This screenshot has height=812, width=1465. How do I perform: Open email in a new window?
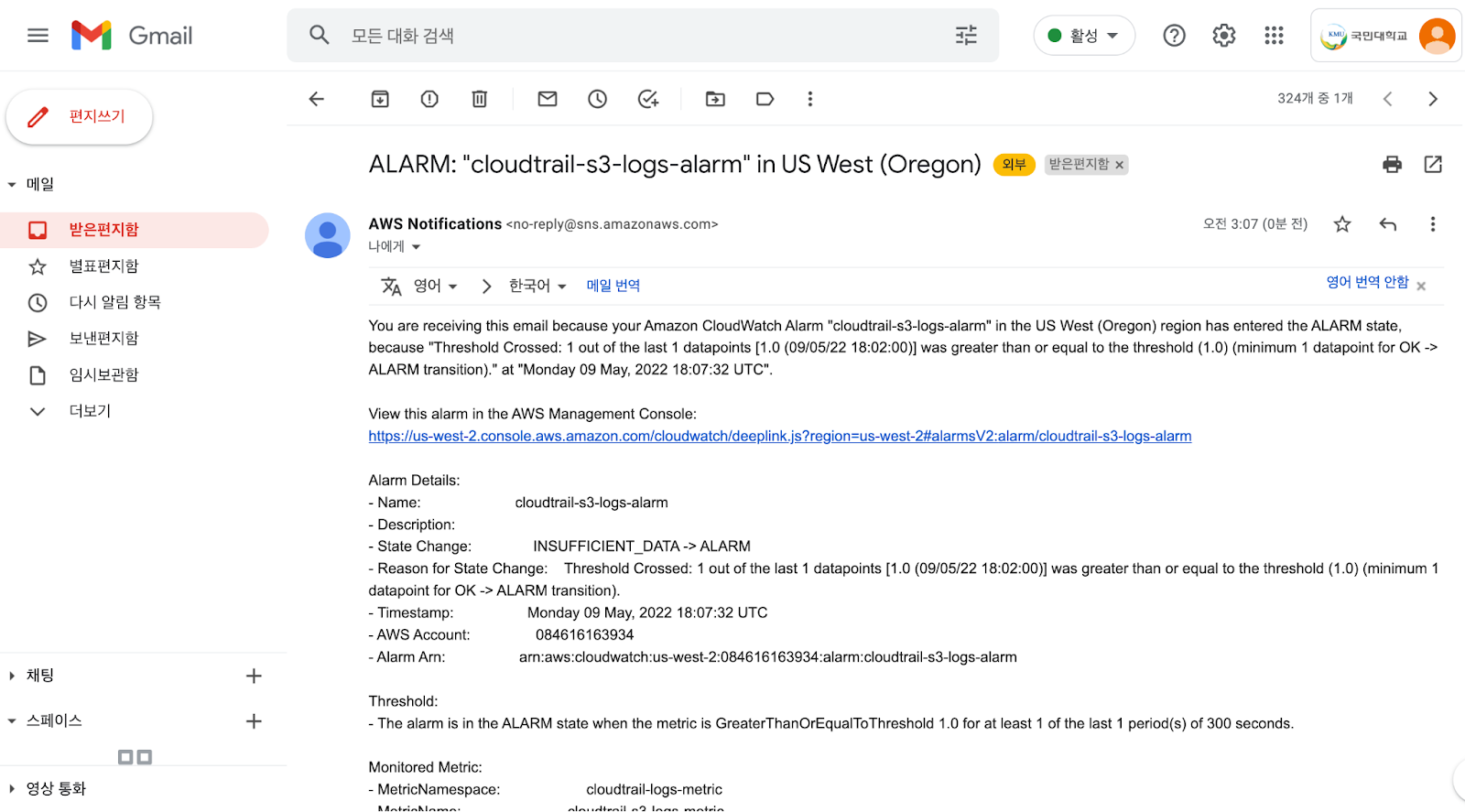click(1433, 165)
